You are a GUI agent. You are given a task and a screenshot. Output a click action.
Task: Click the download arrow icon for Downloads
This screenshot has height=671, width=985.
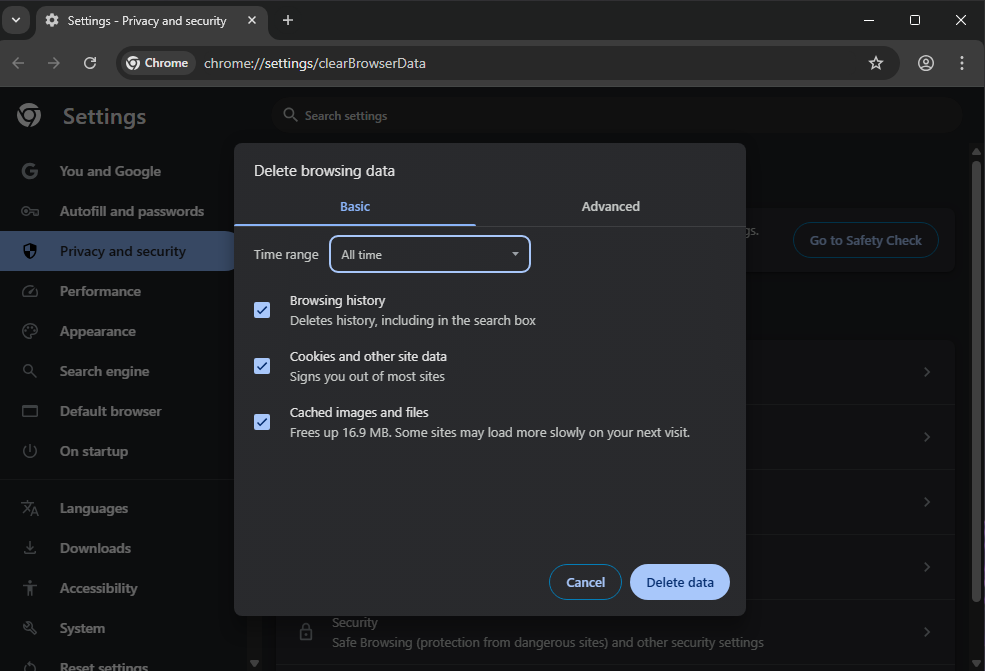tap(30, 548)
